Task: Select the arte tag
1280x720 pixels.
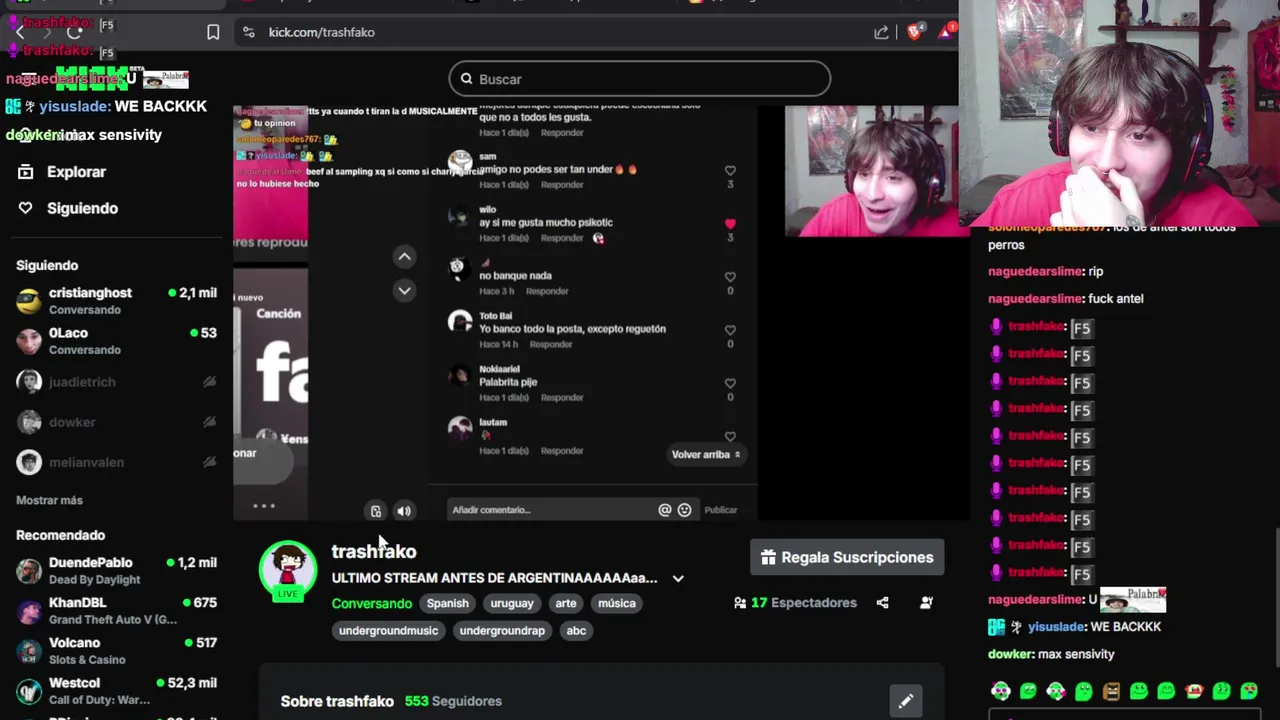Action: [x=566, y=603]
